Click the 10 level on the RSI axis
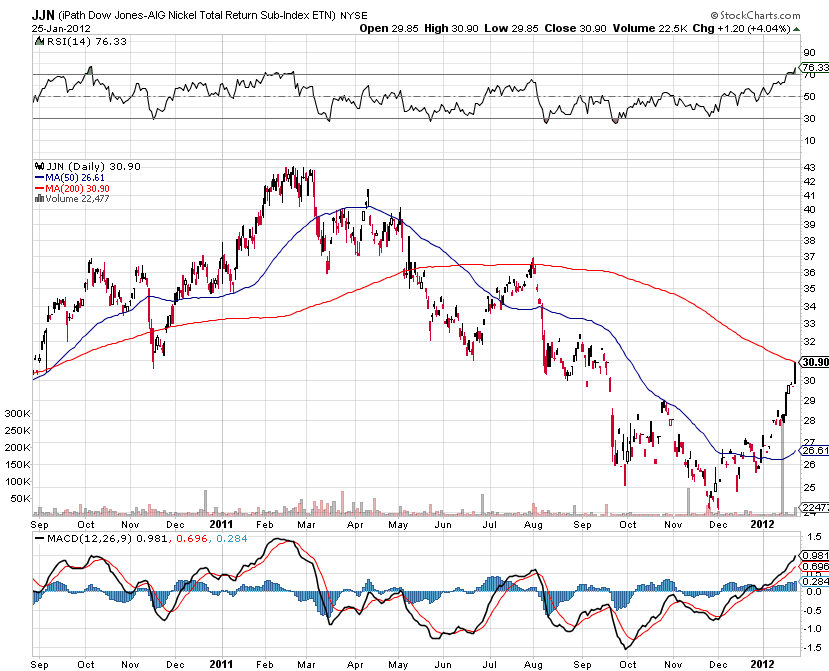This screenshot has height=671, width=829. click(809, 140)
